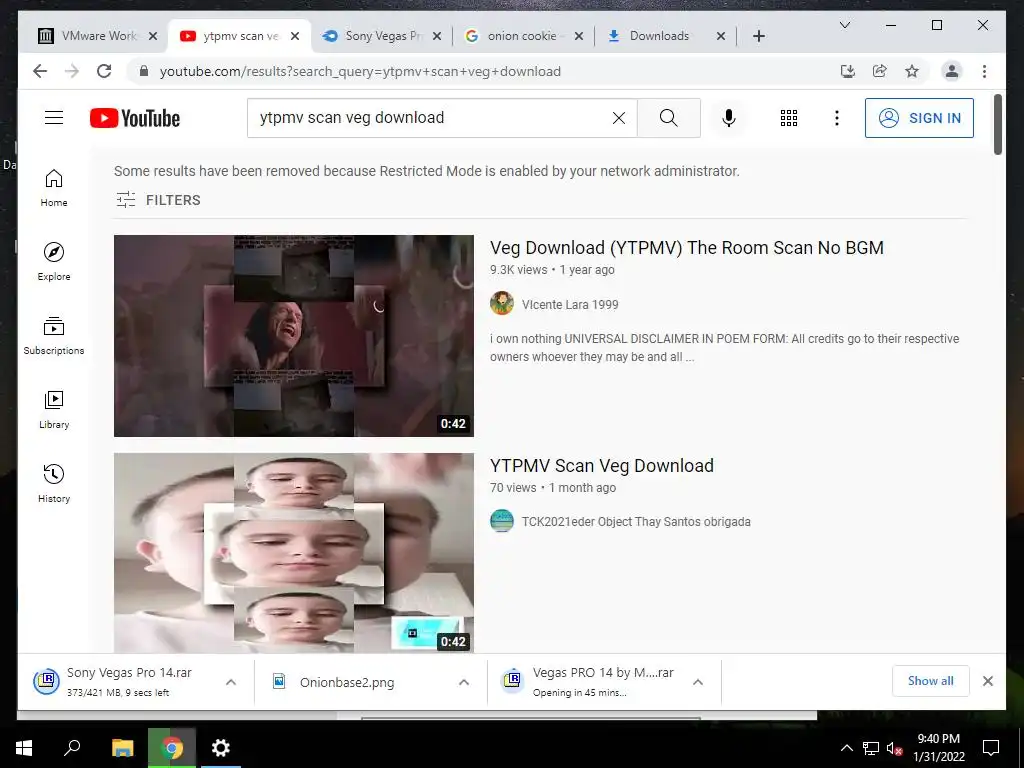Click the page vertical scrollbar
The height and width of the screenshot is (768, 1024).
pos(997,124)
